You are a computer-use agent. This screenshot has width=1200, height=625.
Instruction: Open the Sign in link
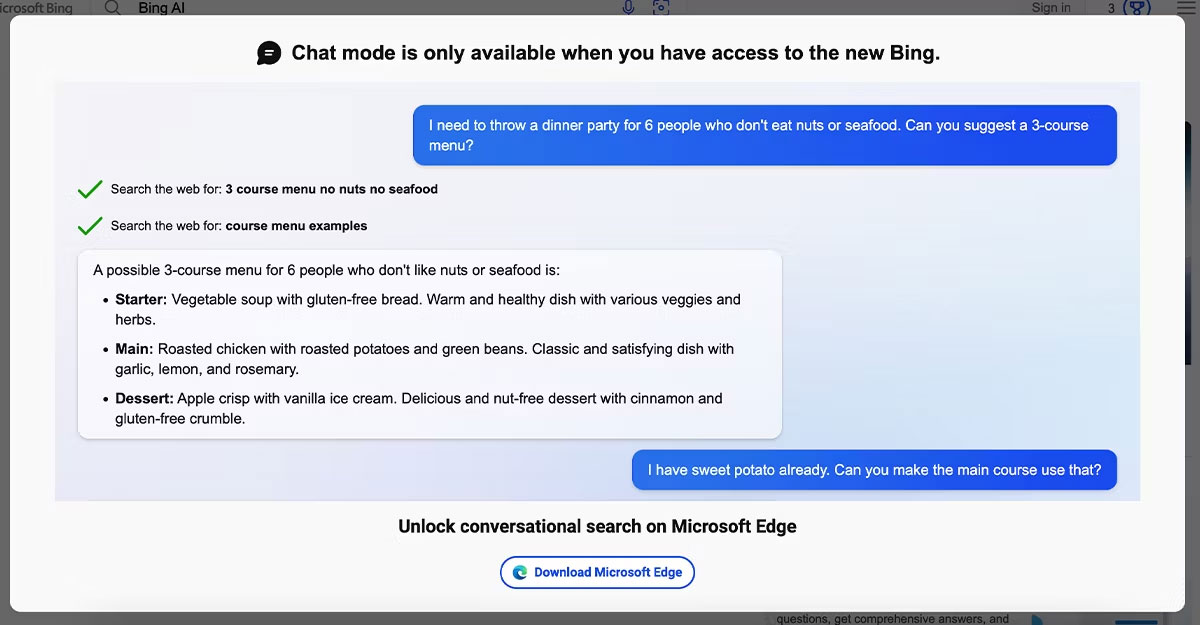click(1051, 8)
